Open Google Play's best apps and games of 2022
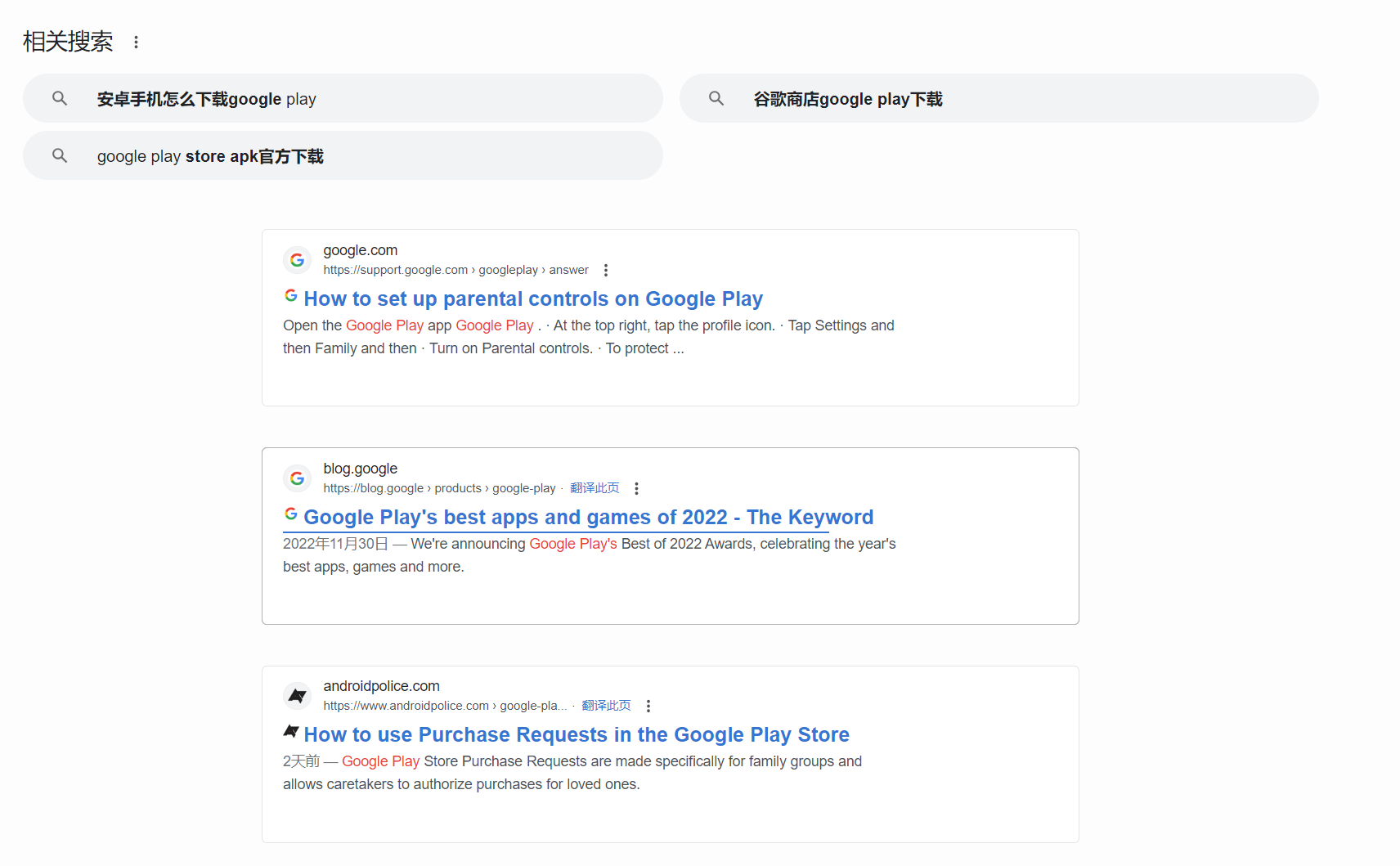 coord(588,517)
